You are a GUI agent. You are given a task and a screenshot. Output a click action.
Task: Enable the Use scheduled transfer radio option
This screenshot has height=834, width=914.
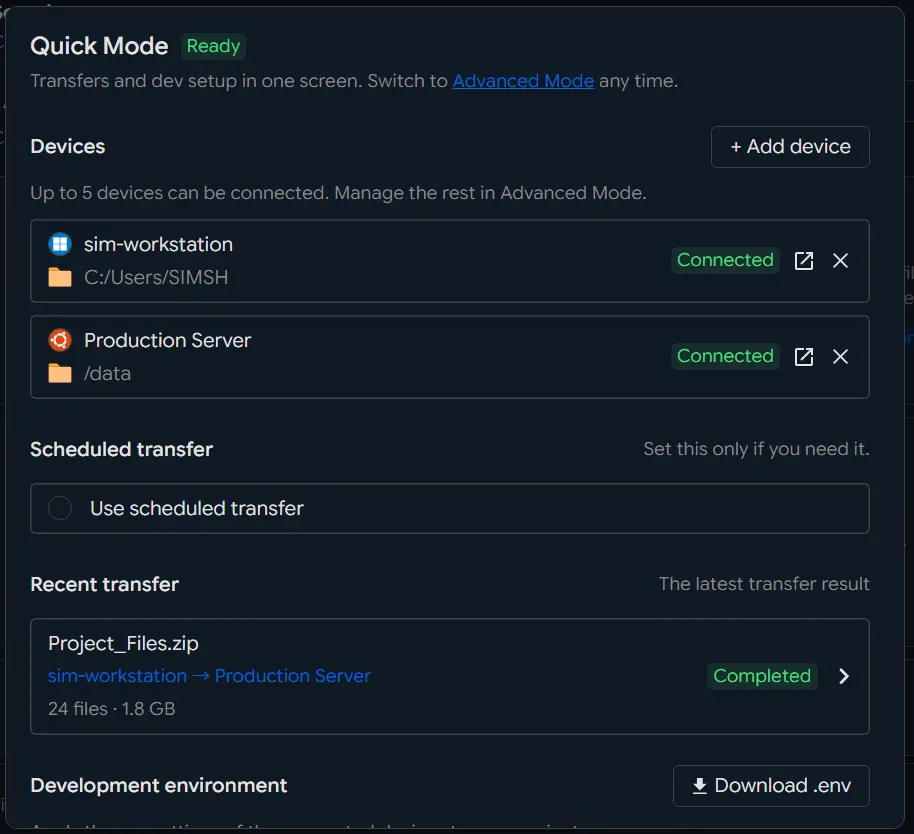tap(59, 508)
